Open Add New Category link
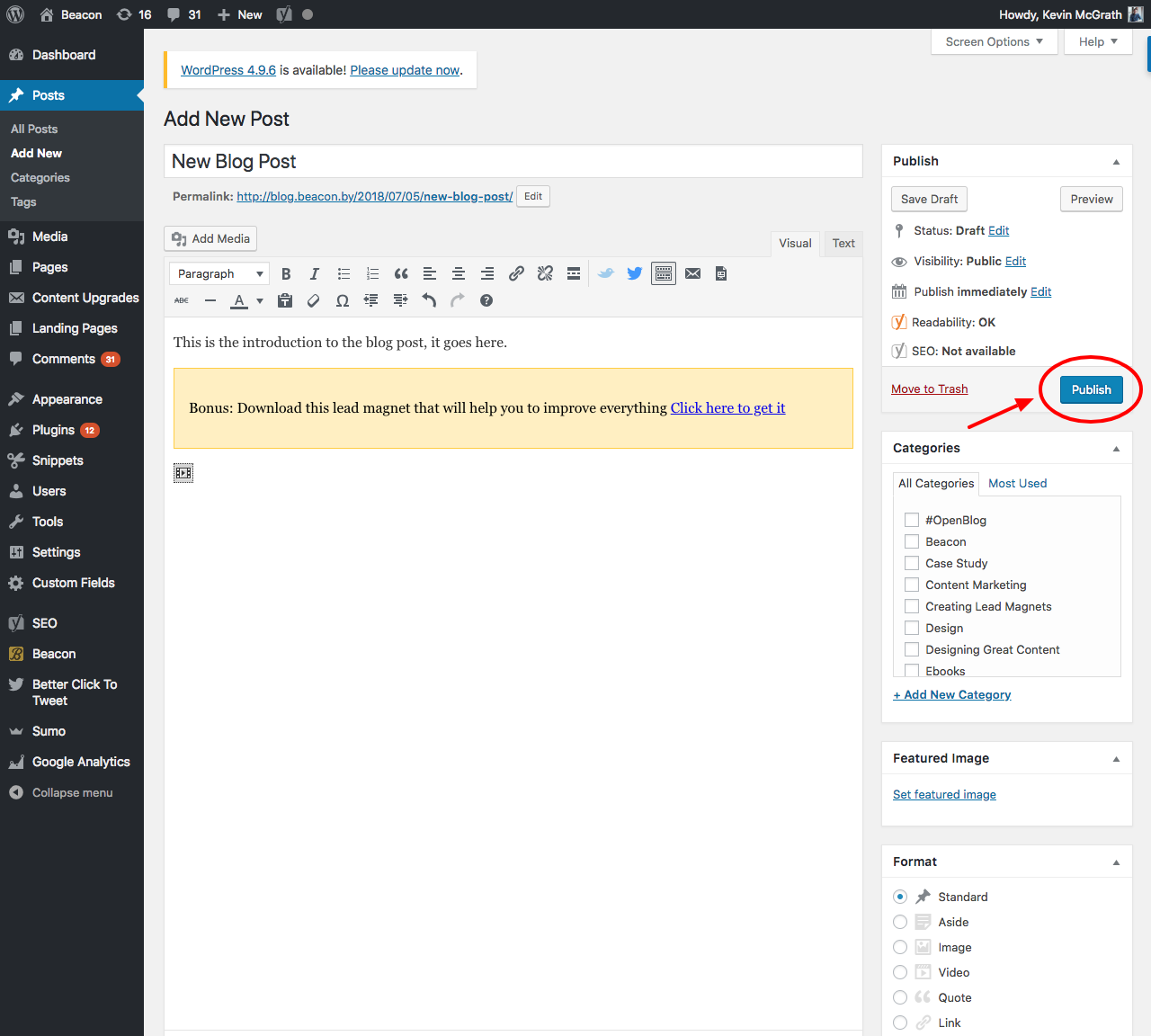1151x1036 pixels. click(x=952, y=694)
